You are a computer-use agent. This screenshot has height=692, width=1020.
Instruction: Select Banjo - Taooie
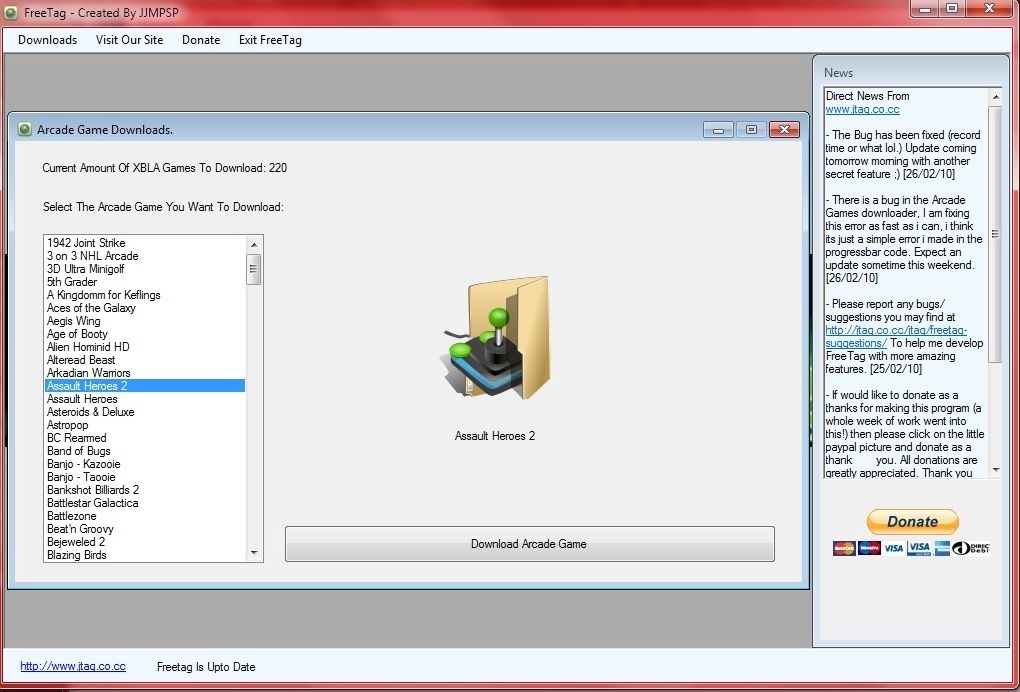145,477
